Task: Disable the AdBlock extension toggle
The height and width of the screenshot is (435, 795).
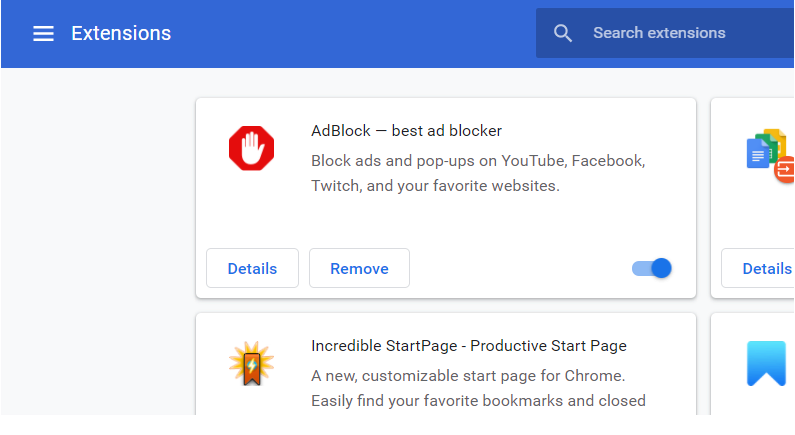Action: click(652, 268)
